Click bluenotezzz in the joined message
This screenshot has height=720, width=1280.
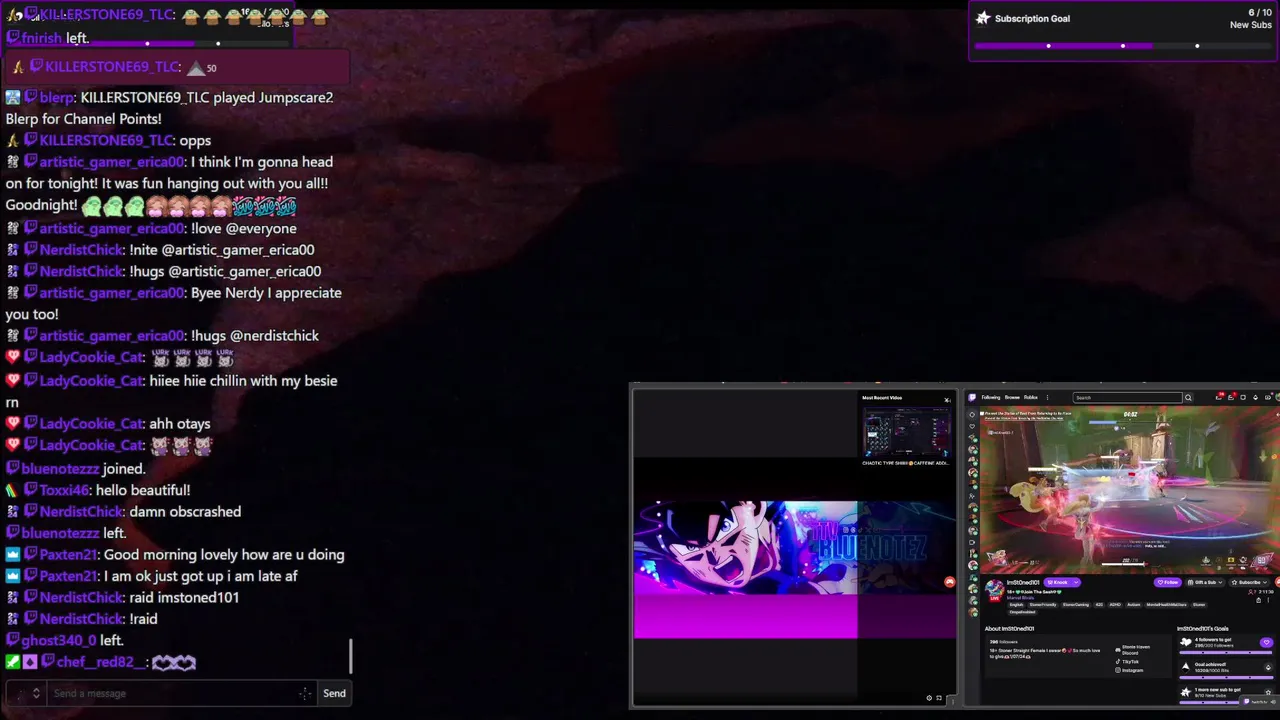60,469
